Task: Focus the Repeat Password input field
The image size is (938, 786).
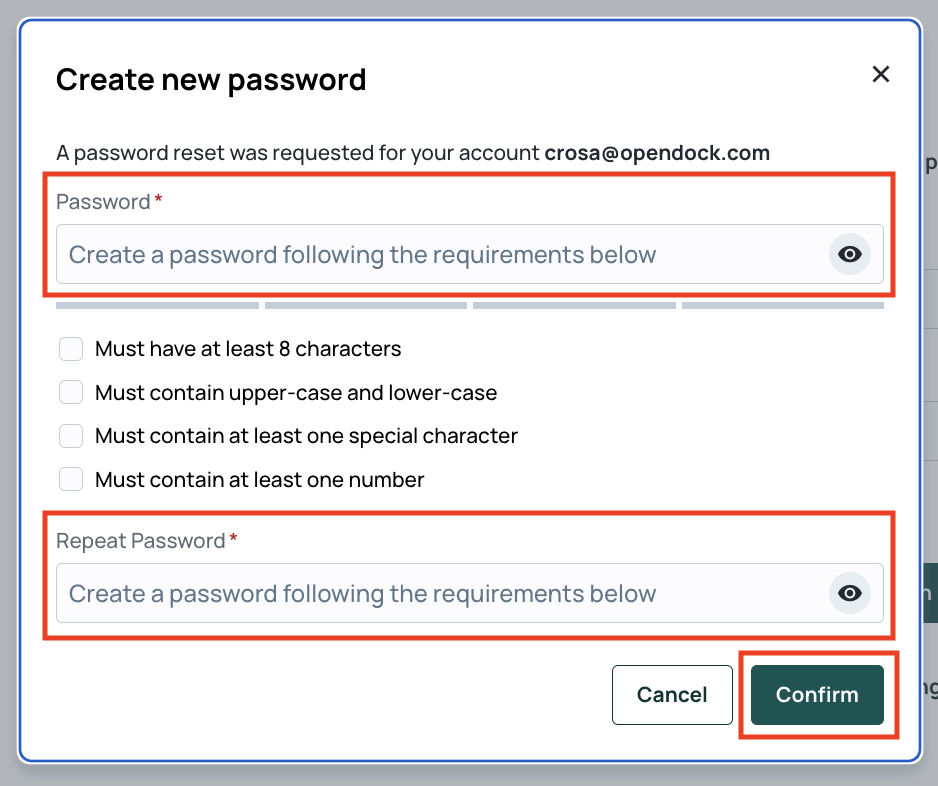Action: (470, 593)
